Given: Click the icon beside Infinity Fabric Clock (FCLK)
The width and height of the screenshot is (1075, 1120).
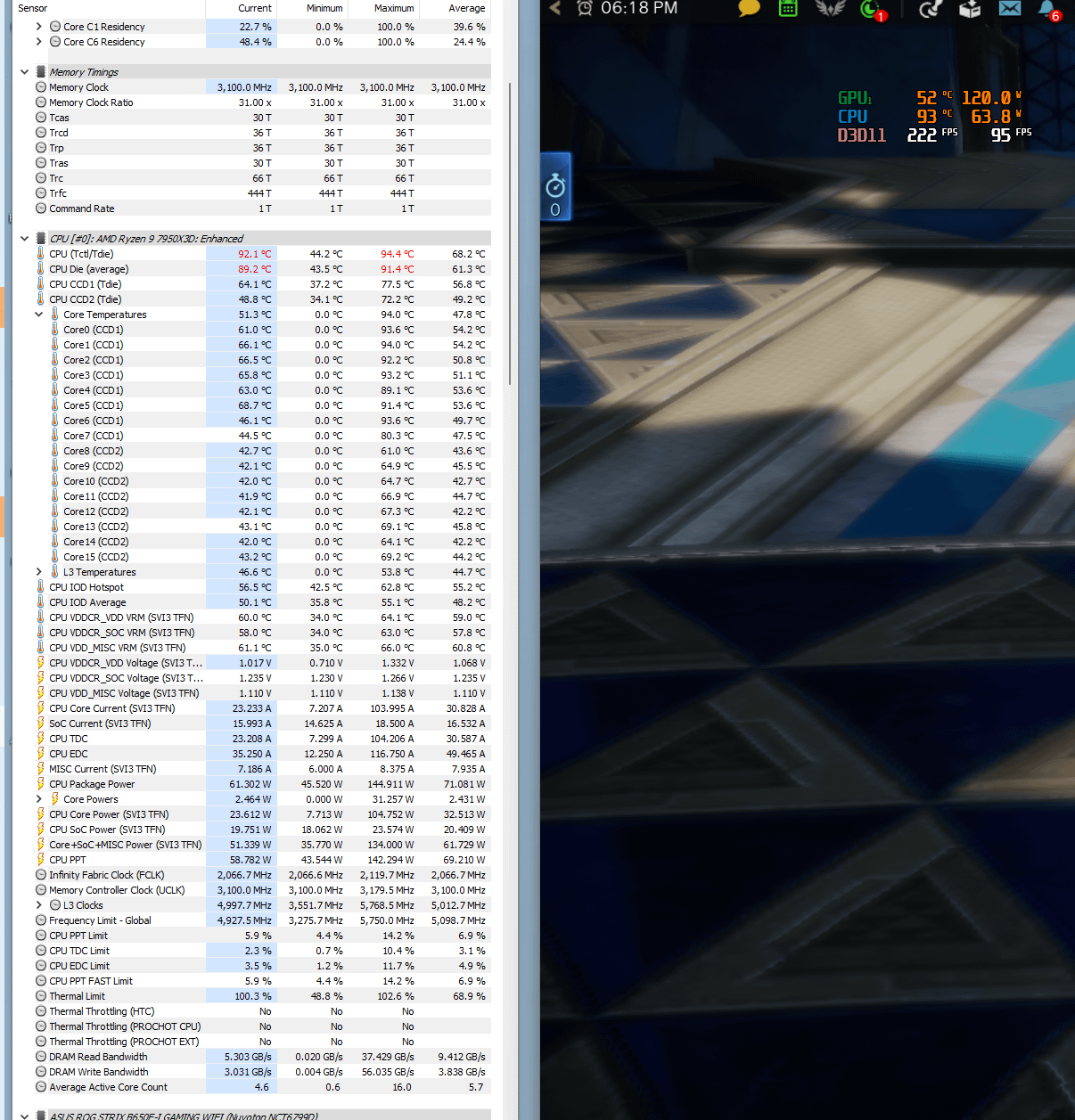Looking at the screenshot, I should click(41, 875).
